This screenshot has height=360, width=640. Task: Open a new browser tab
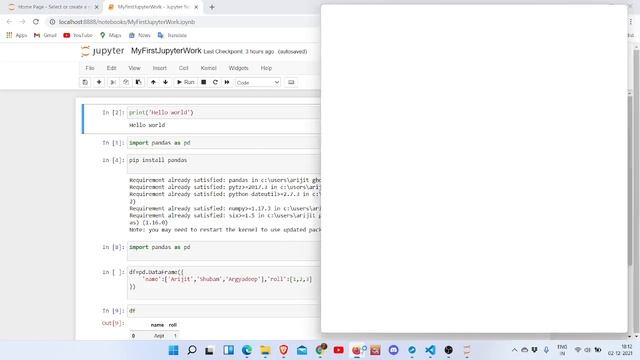tap(212, 7)
